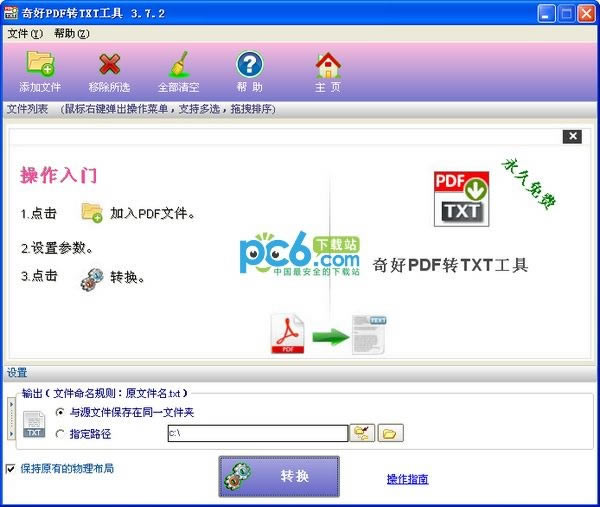Click the 永久免费 green text

click(529, 184)
